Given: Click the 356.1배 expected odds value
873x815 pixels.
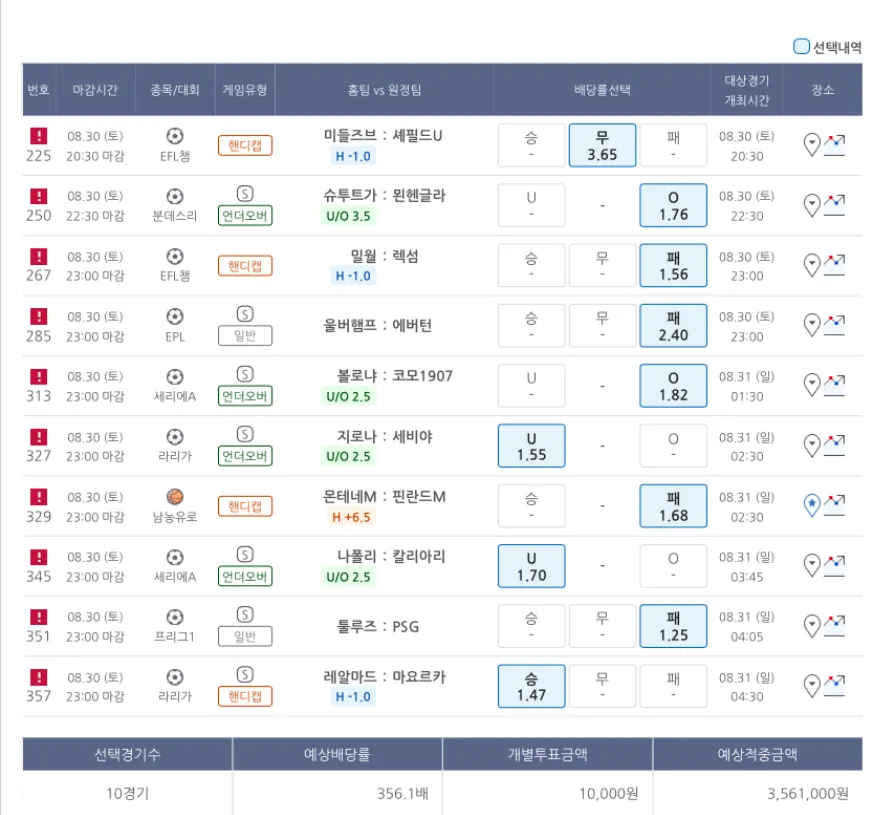Looking at the screenshot, I should tap(407, 794).
